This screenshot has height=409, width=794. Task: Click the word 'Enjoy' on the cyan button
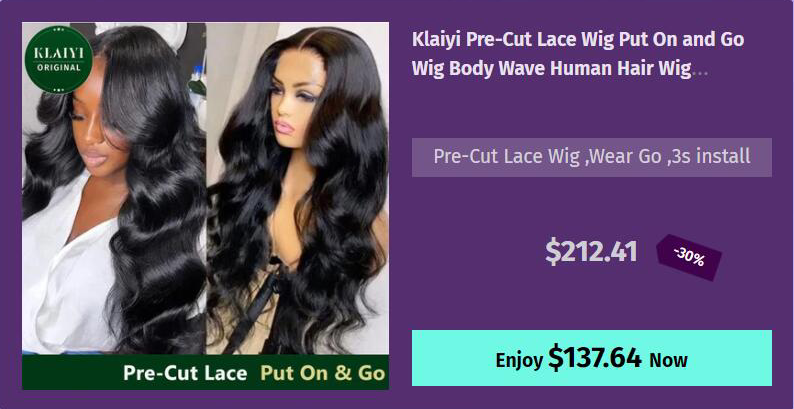pyautogui.click(x=519, y=360)
